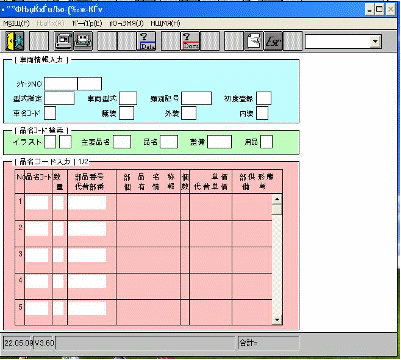
Task: Click the blue 'Data' question-mark icon
Action: click(147, 41)
